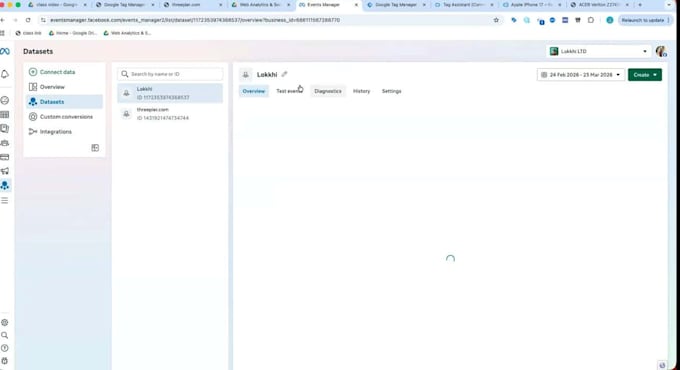
Task: Select the threeplac.com dataset in list
Action: 170,114
